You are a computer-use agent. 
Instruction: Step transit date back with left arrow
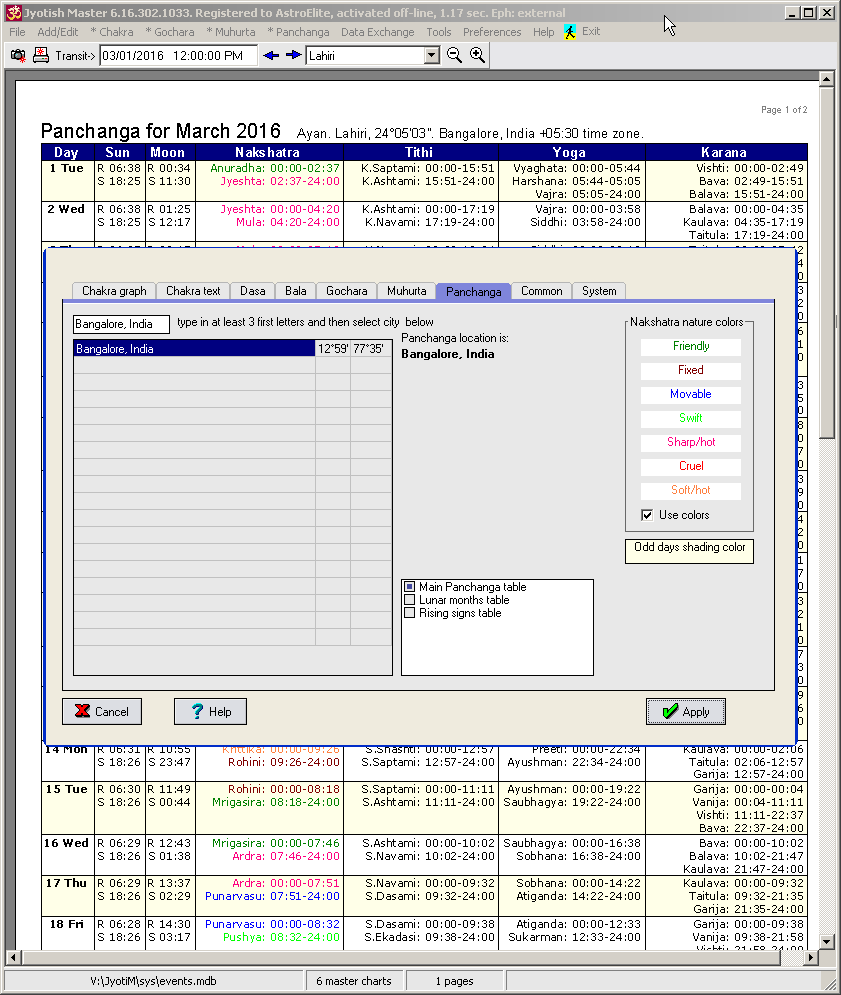click(x=271, y=55)
